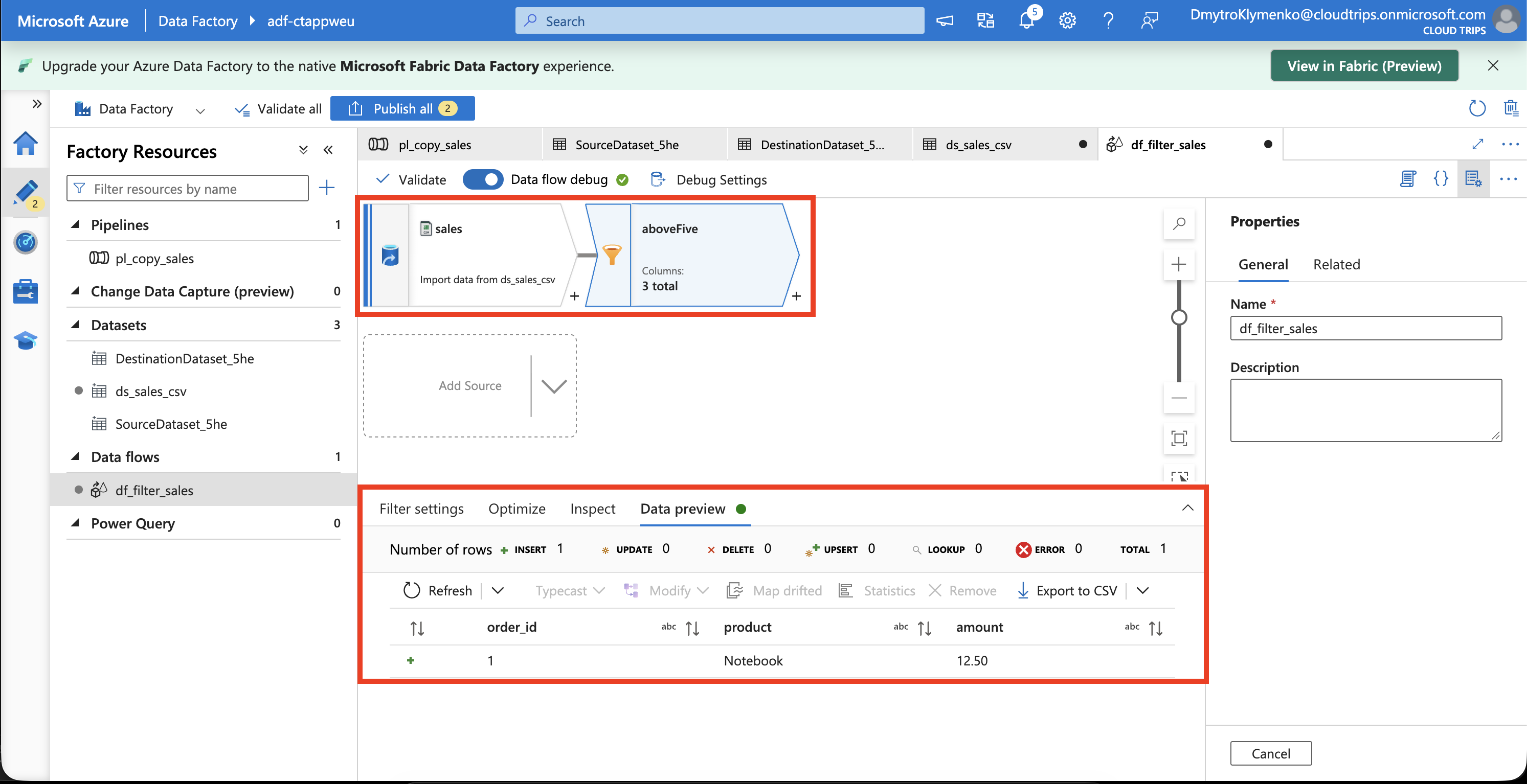Open the Inspect tab
Screen dimensions: 1527x784
593,509
